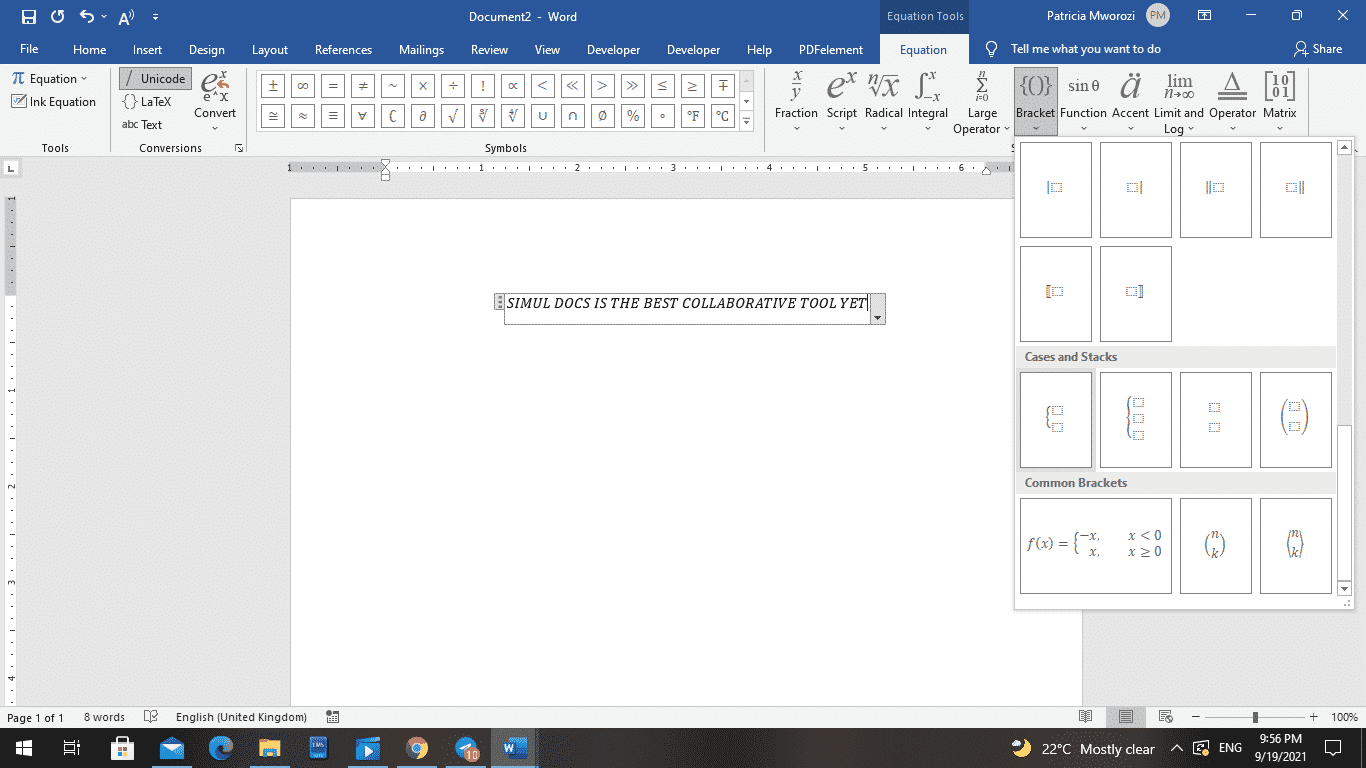This screenshot has width=1366, height=768.
Task: Open the Review tab
Action: tap(489, 48)
